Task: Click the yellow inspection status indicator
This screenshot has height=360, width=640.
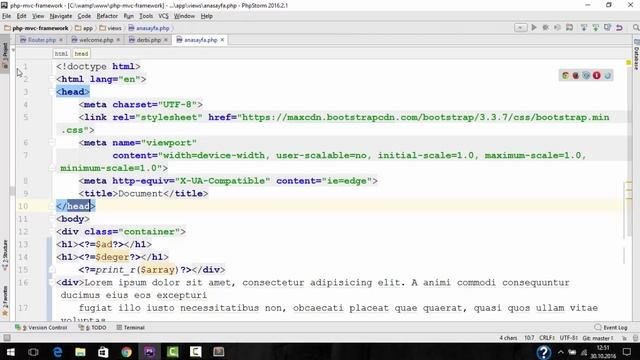Action: (x=629, y=62)
